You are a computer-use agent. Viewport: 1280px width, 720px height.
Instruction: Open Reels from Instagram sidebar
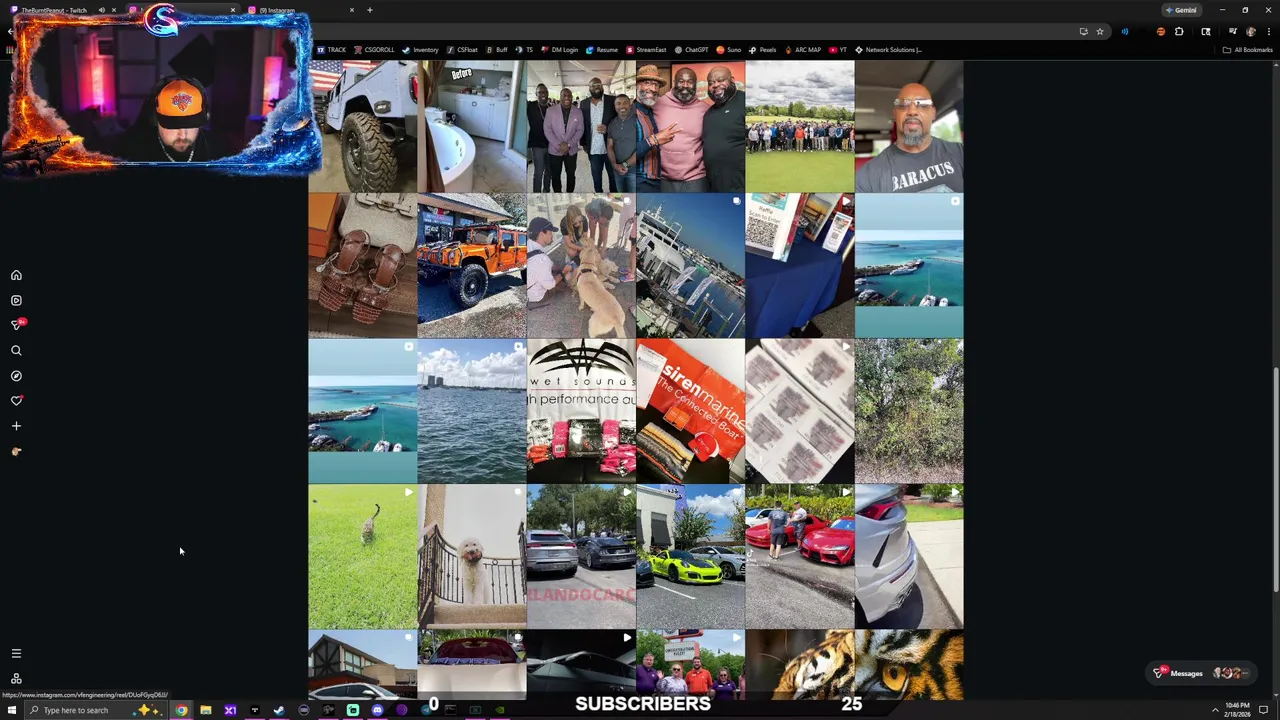16,300
